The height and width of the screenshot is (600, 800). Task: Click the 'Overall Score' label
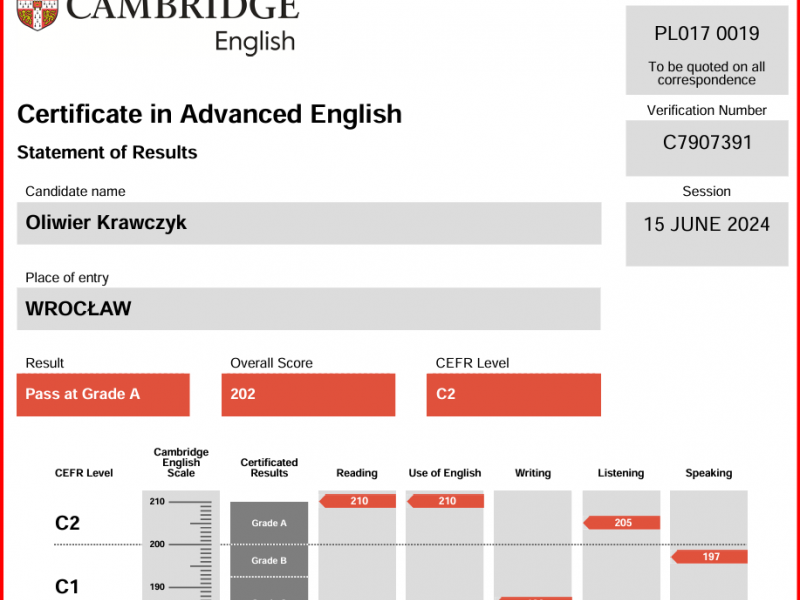pyautogui.click(x=271, y=363)
